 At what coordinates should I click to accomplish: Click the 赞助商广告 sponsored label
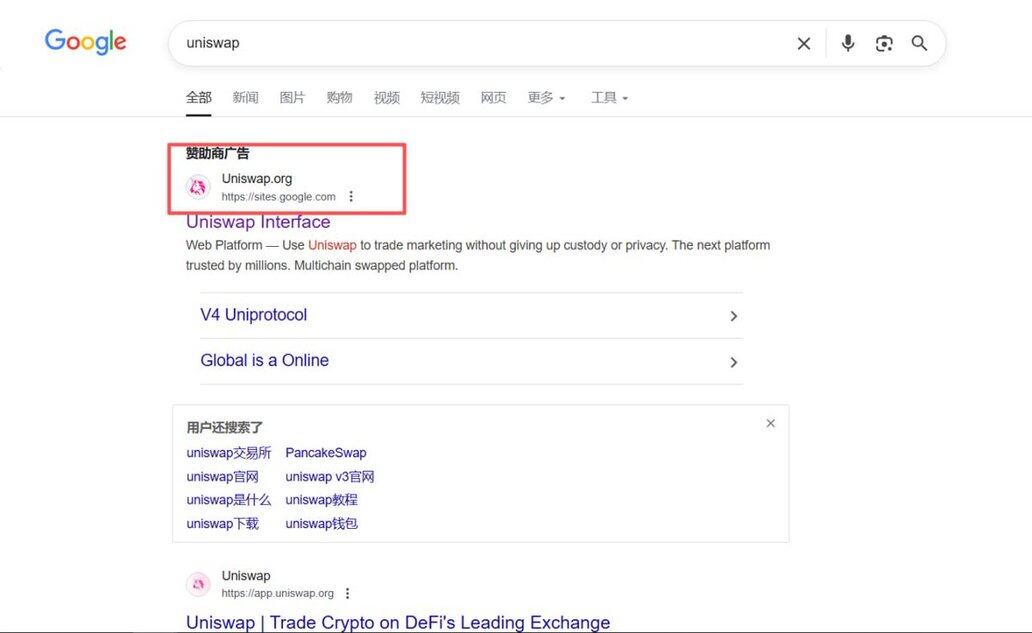(217, 153)
